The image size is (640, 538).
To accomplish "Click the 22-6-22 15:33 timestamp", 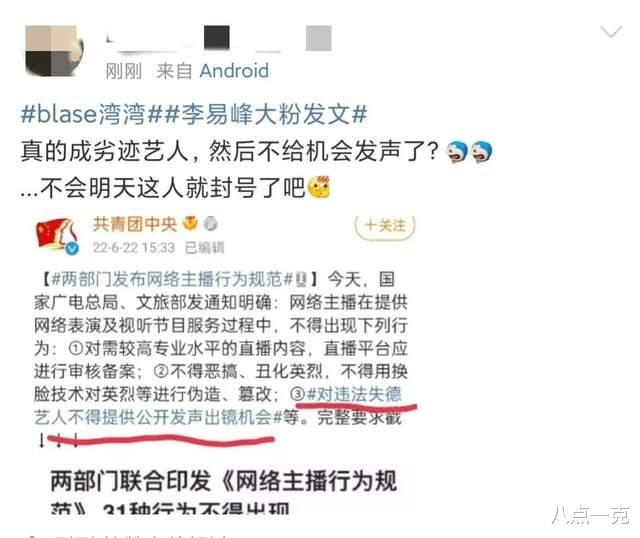I will click(134, 248).
